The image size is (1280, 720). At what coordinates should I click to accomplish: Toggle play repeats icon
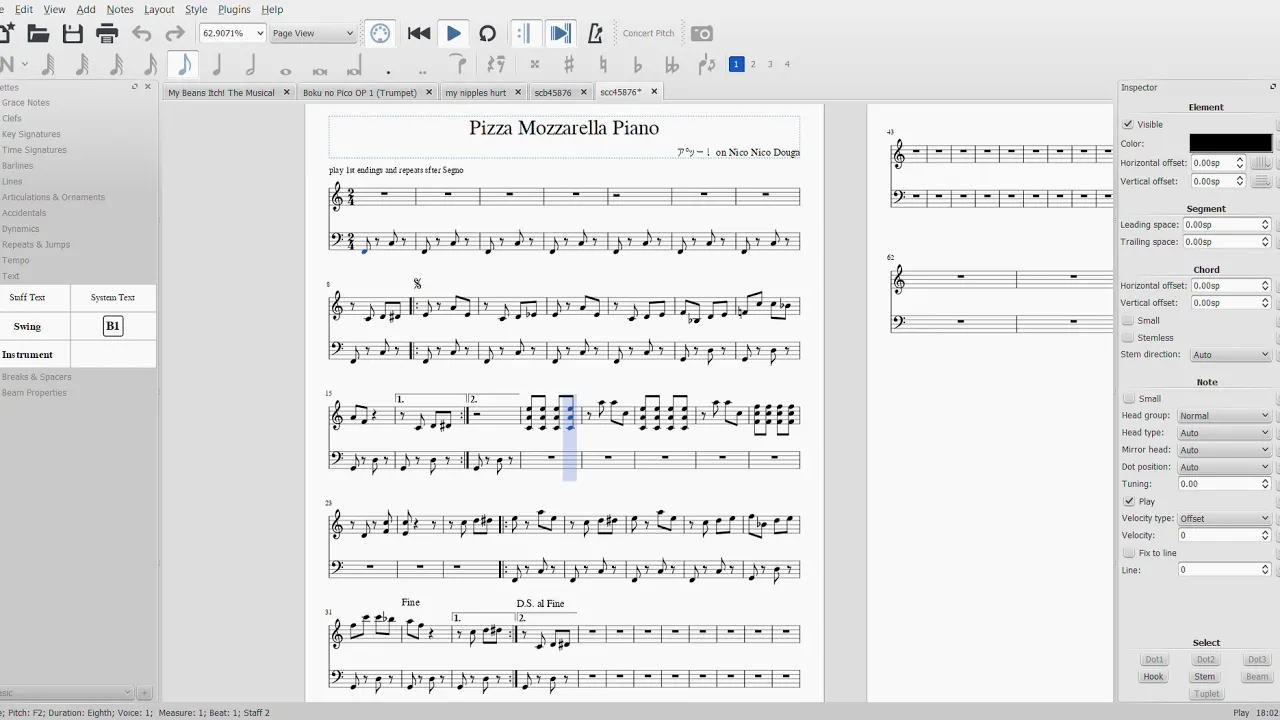tap(523, 33)
